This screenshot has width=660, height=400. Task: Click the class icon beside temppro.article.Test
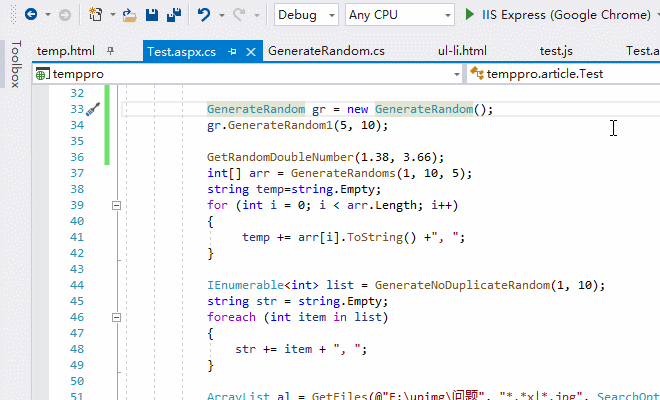477,73
